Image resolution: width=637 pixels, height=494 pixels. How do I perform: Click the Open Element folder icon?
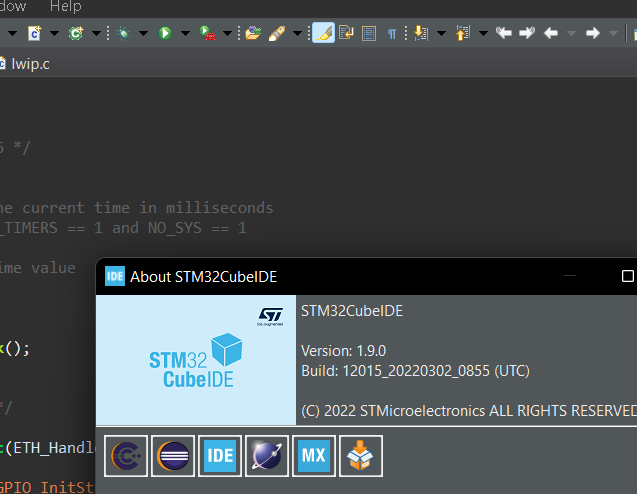tap(253, 33)
